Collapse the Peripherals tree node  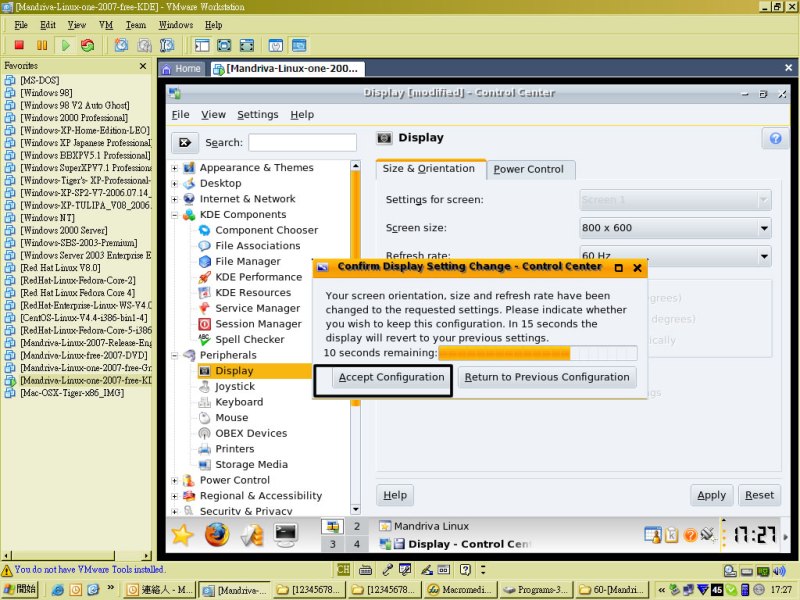coord(174,356)
